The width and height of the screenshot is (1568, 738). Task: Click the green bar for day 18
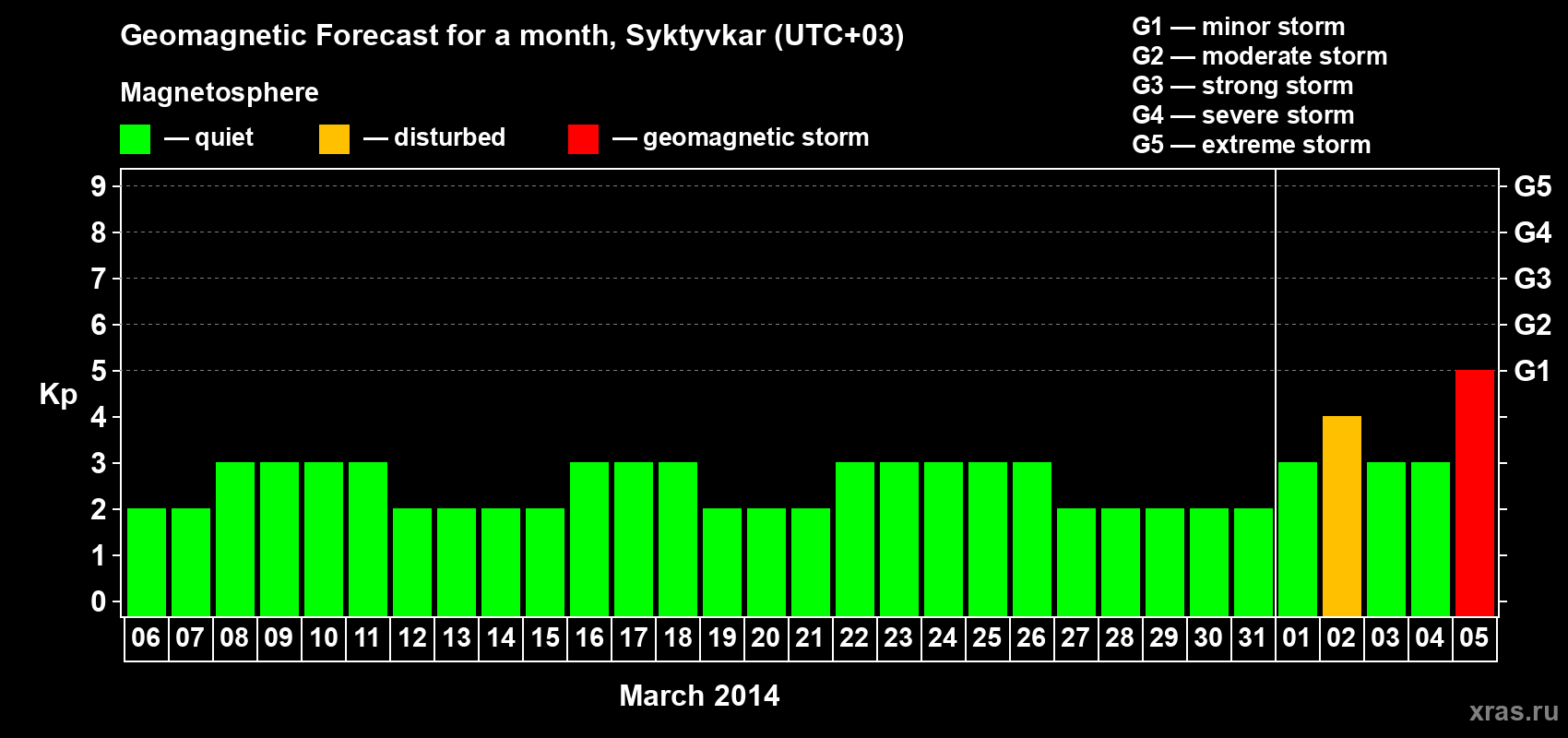(678, 539)
